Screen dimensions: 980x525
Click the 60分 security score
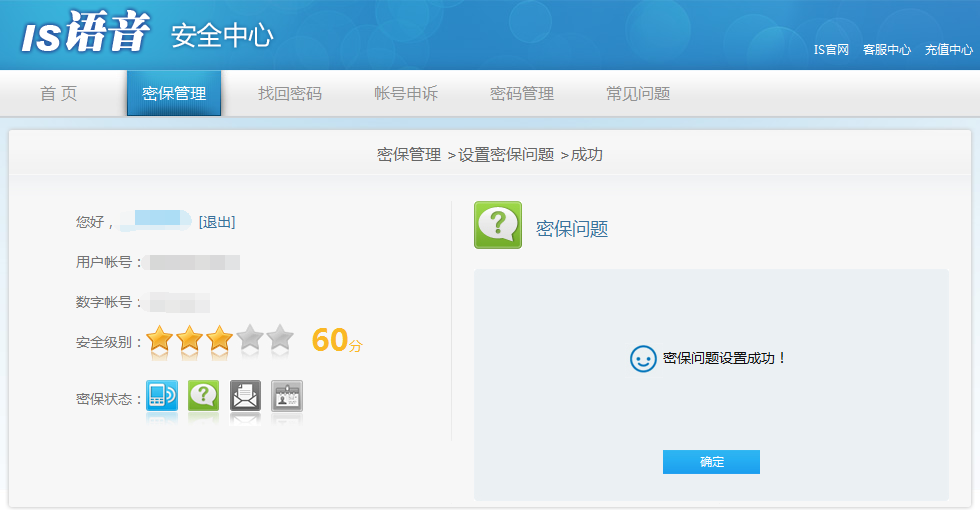[337, 341]
